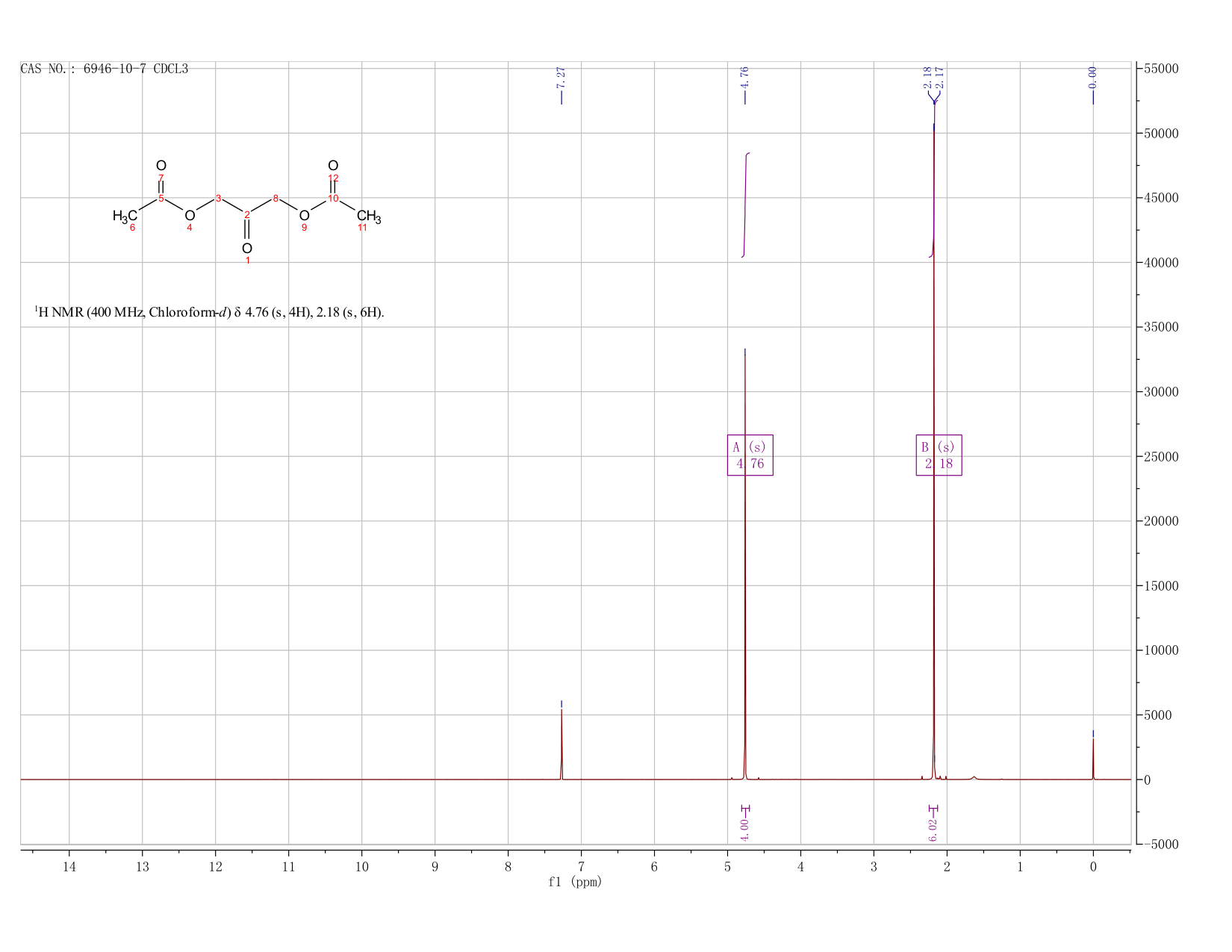Screen dimensions: 1232x952
Task: Click the 1H NMR report text line
Action: [x=210, y=312]
